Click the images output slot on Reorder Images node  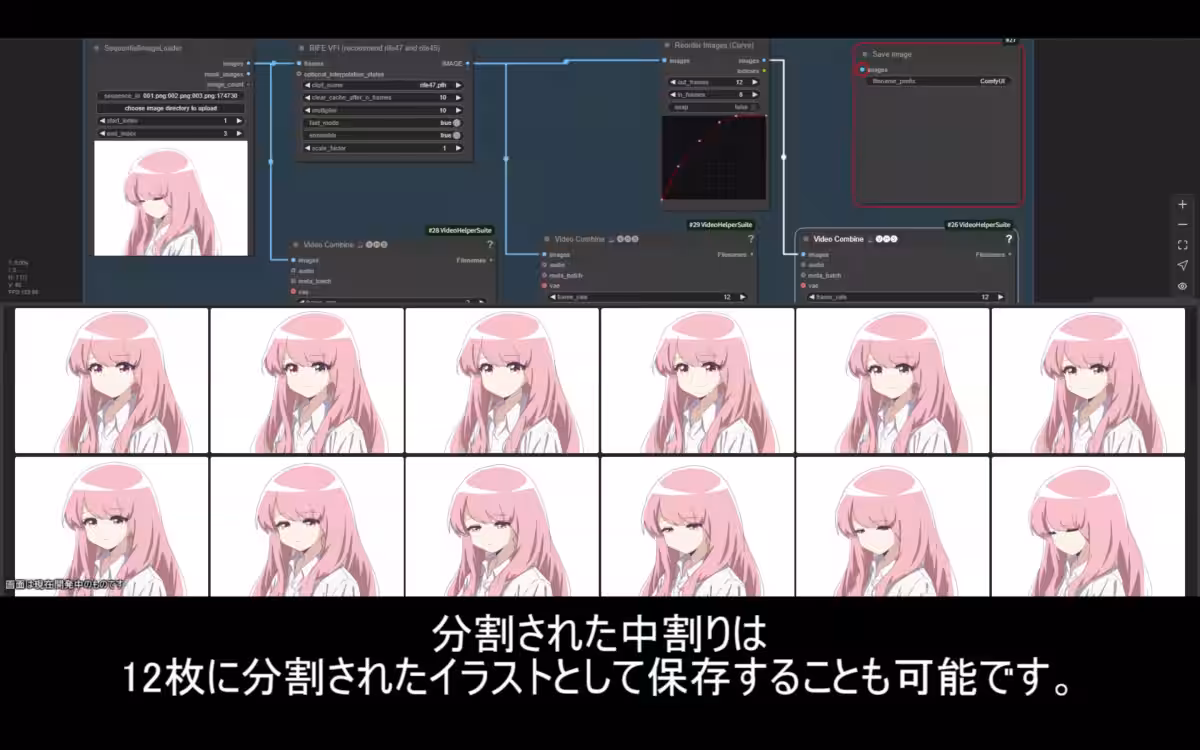point(764,60)
